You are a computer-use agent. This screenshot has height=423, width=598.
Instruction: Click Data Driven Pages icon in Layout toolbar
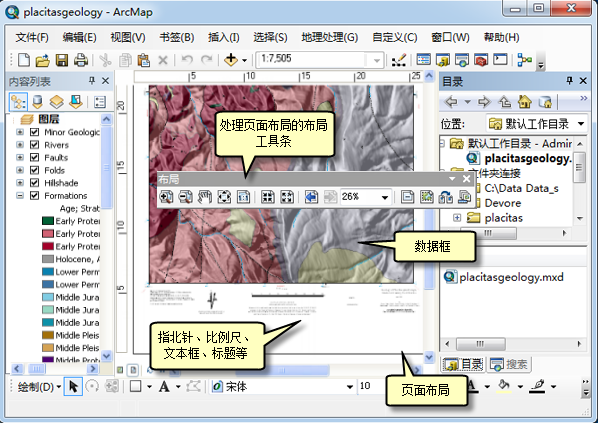point(465,197)
